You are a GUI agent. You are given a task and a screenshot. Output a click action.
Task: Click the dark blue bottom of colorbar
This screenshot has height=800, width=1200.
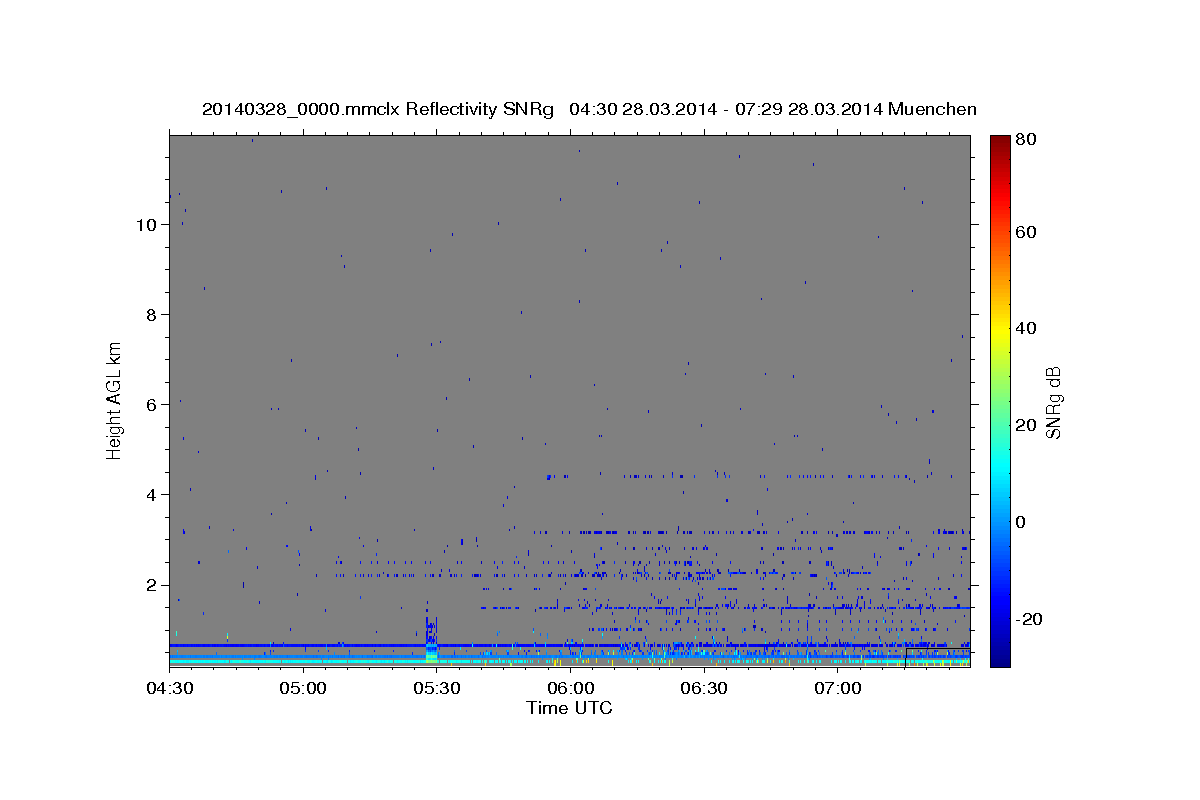click(x=999, y=655)
